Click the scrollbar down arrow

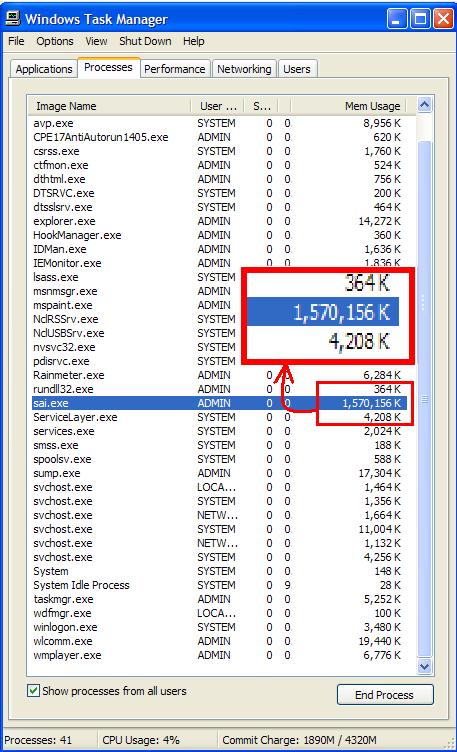coord(424,666)
